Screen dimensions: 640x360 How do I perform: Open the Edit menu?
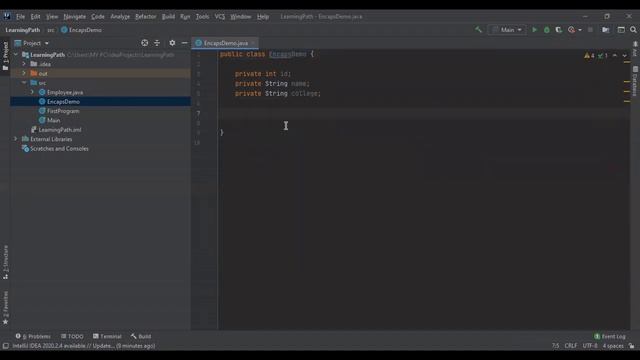[36, 17]
